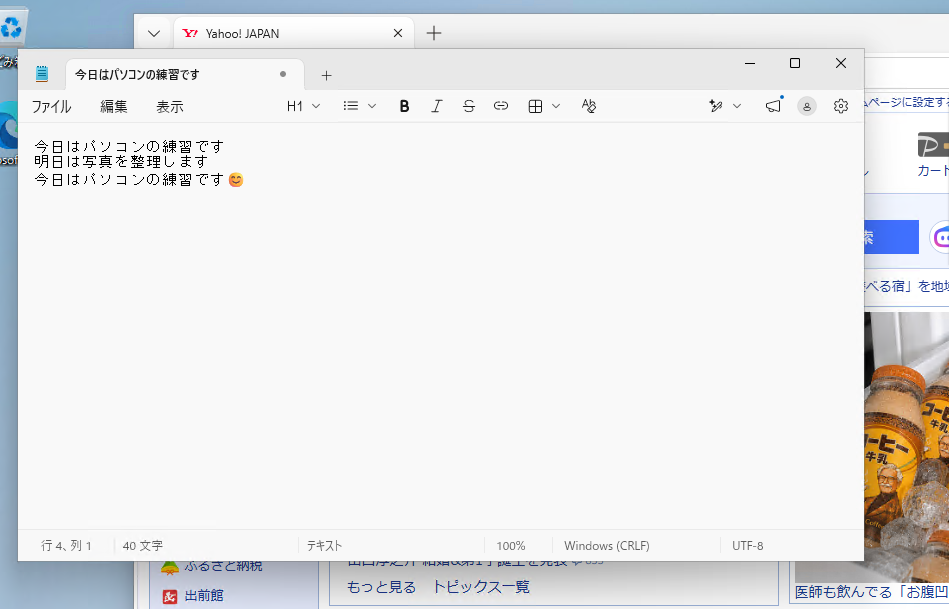The height and width of the screenshot is (609, 949).
Task: Click the 40 文字 character count
Action: [143, 546]
